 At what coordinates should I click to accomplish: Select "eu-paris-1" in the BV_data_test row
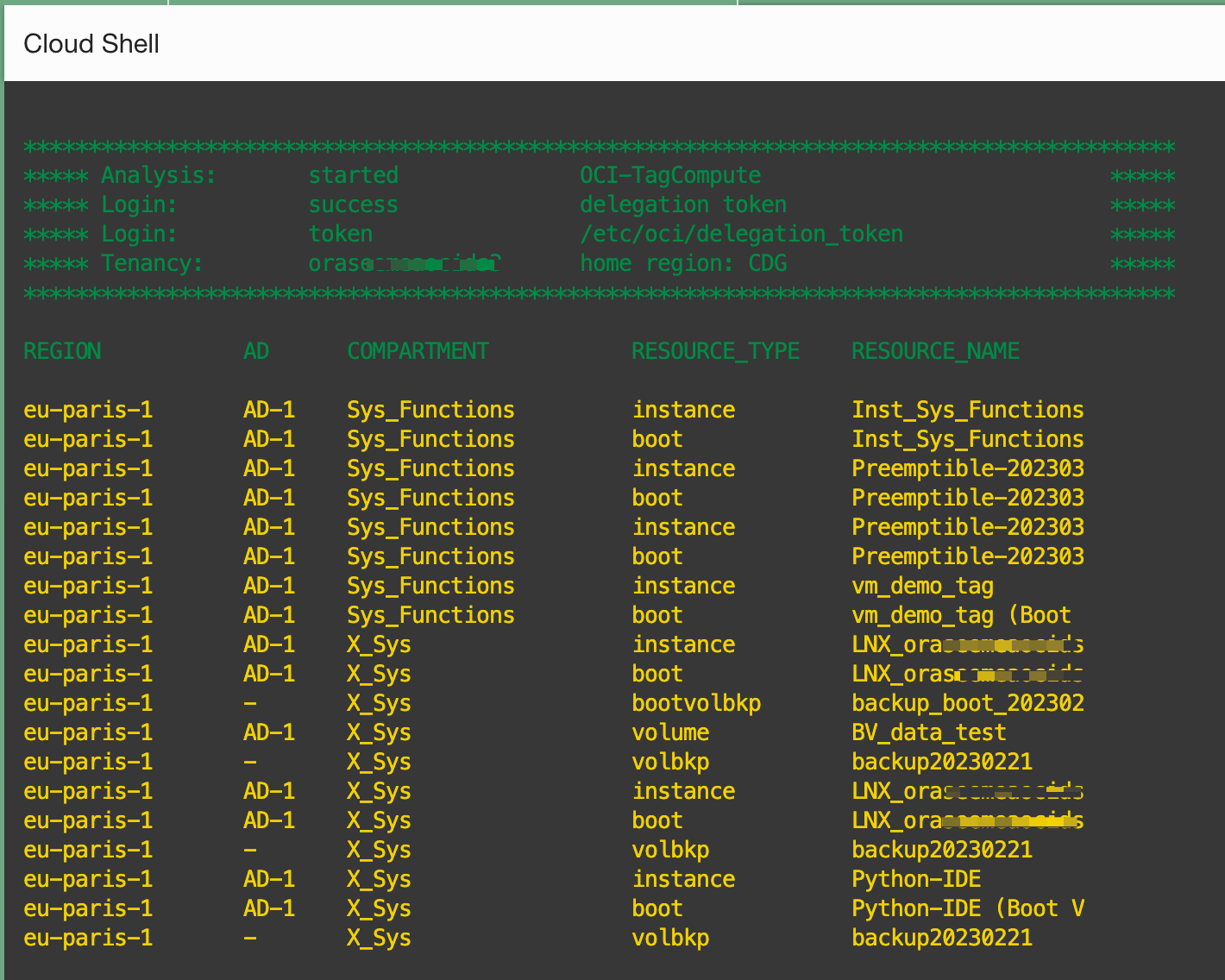click(x=88, y=732)
